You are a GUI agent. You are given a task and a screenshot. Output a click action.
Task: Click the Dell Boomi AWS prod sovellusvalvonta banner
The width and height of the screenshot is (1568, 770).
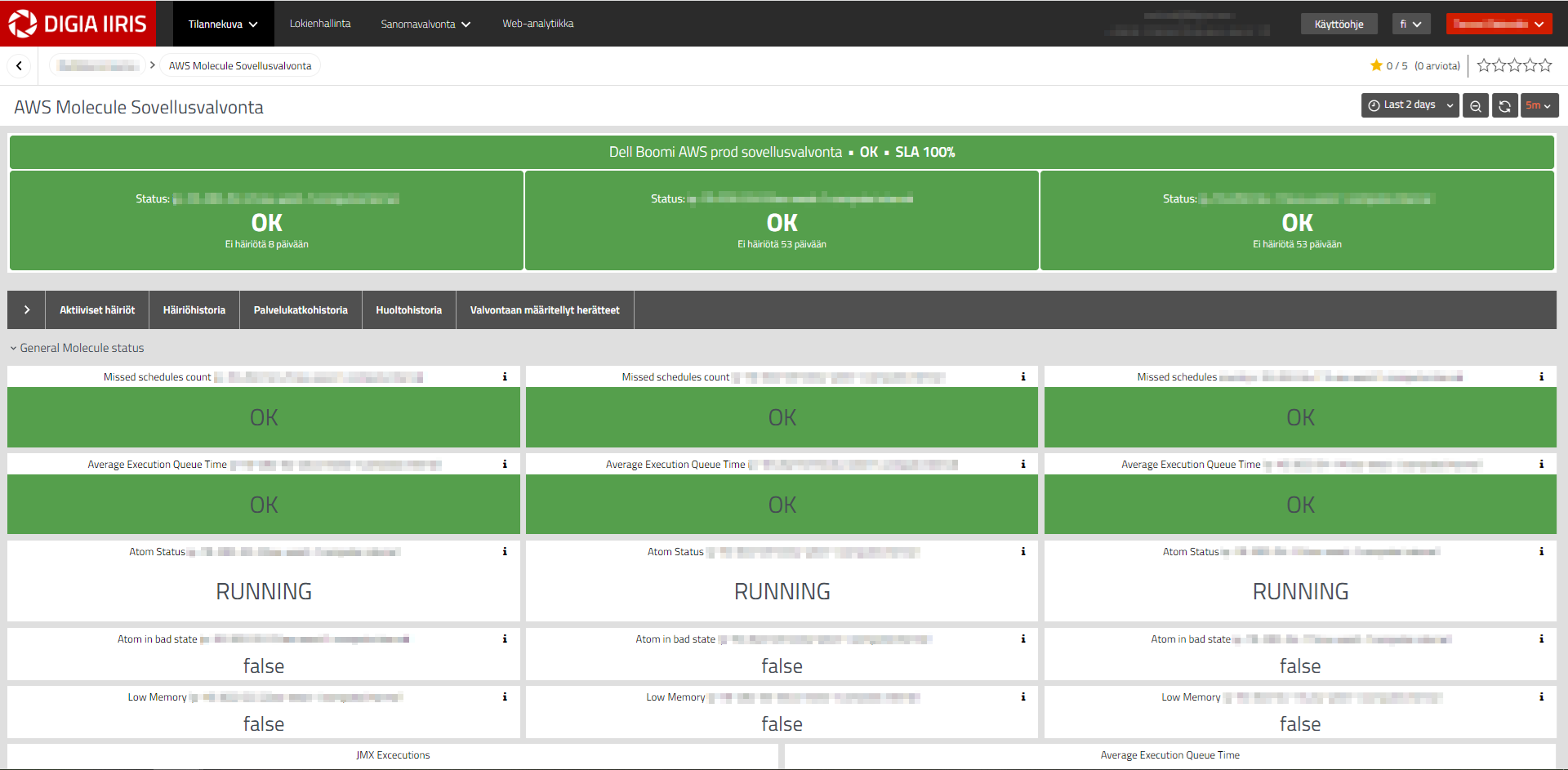point(782,152)
